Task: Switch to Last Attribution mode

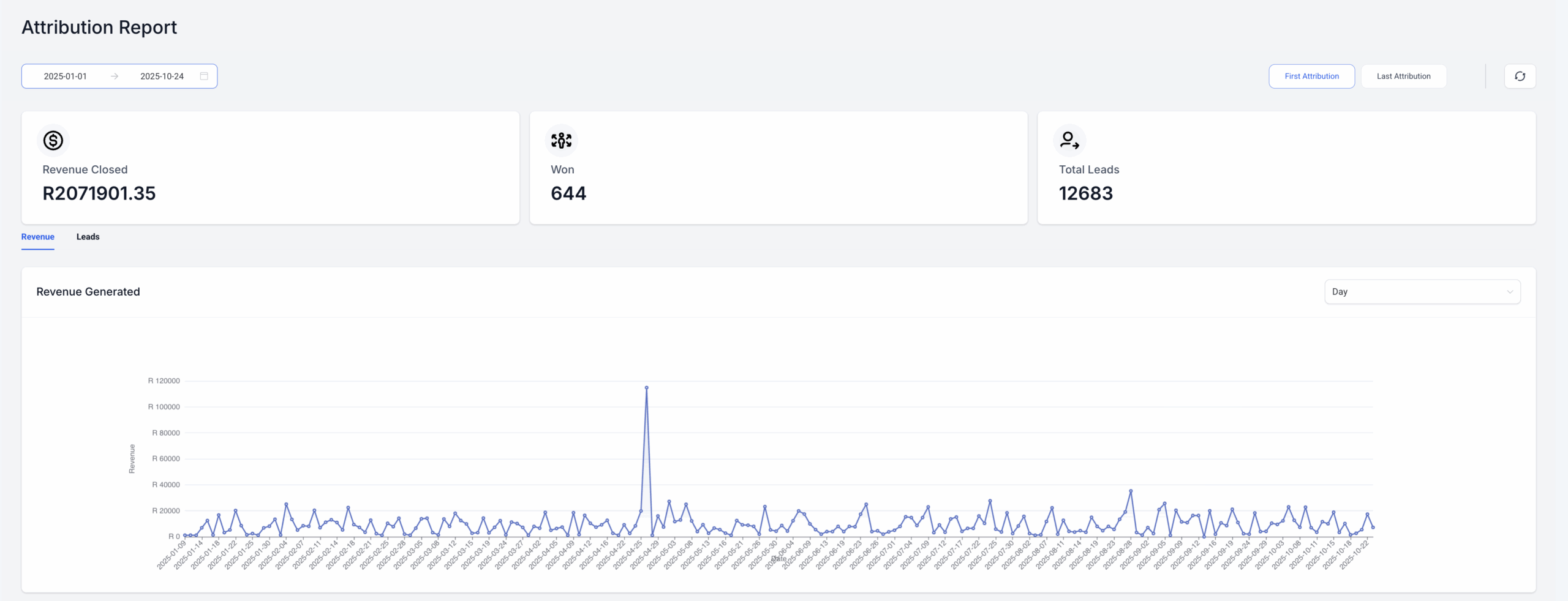Action: (1403, 77)
